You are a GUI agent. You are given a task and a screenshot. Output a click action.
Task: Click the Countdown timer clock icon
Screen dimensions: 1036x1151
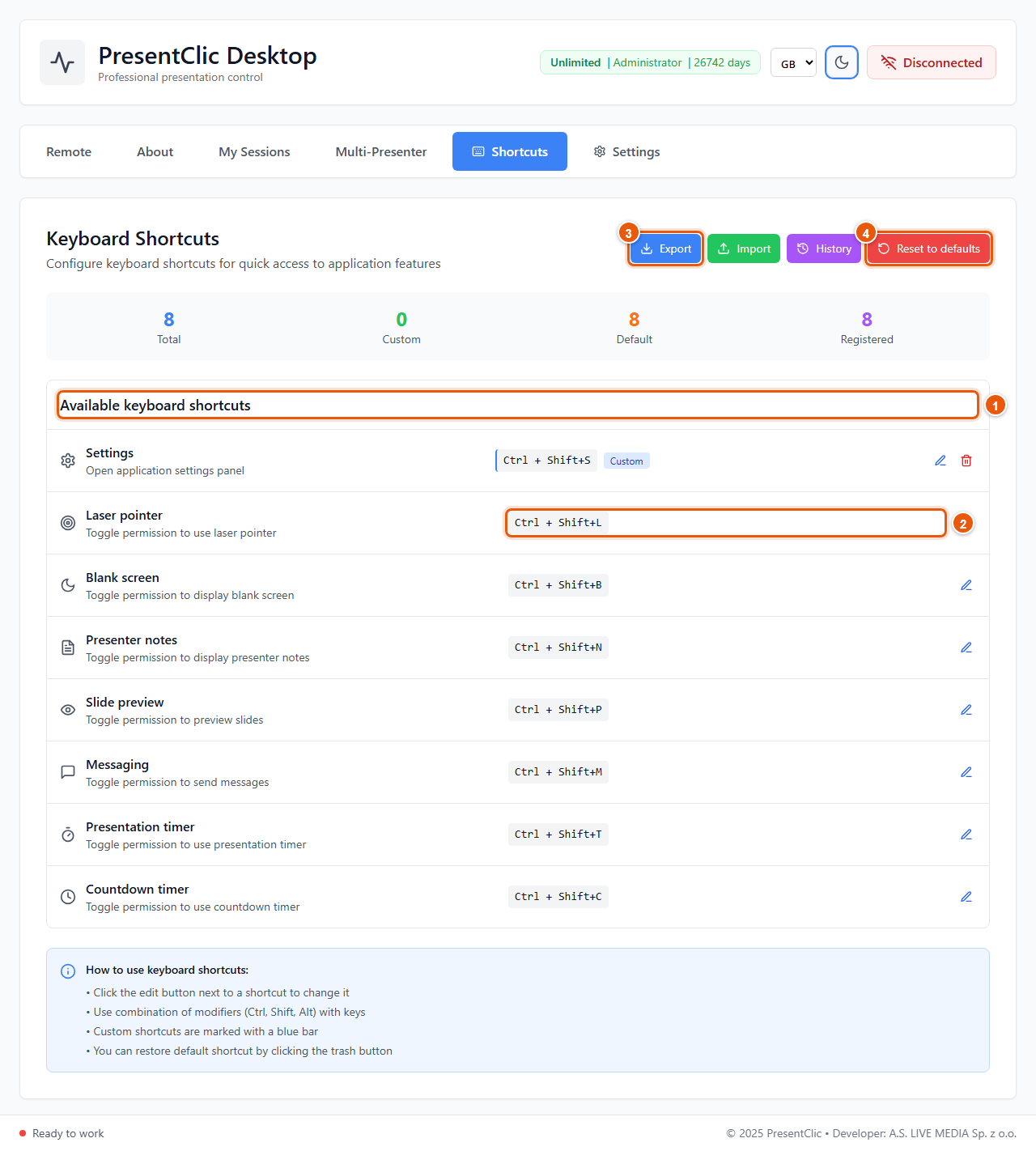coord(68,897)
